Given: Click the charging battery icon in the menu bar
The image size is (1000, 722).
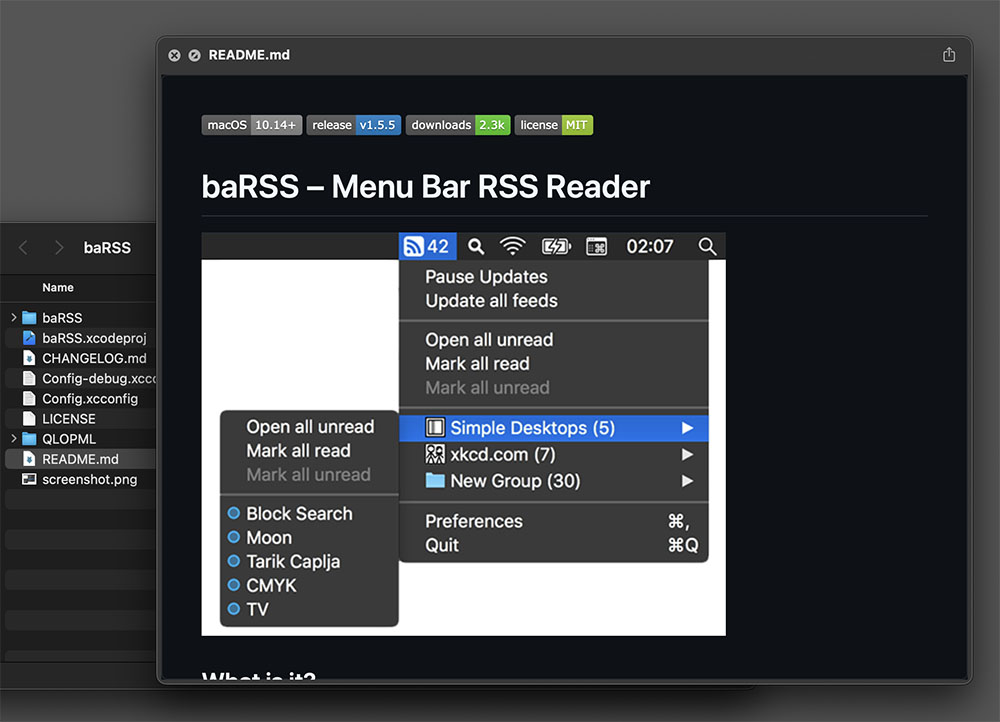Looking at the screenshot, I should tap(556, 246).
